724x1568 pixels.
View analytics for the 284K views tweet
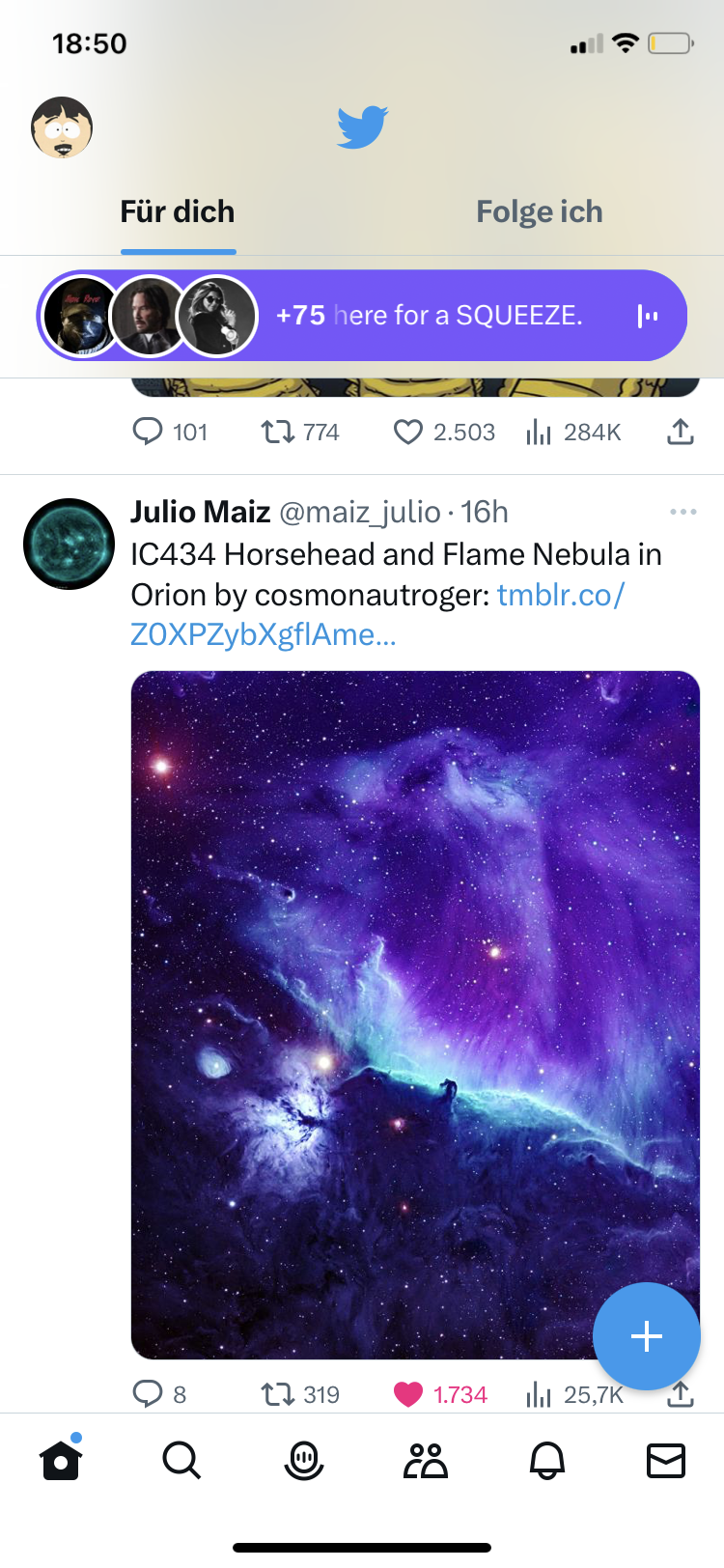(x=573, y=432)
